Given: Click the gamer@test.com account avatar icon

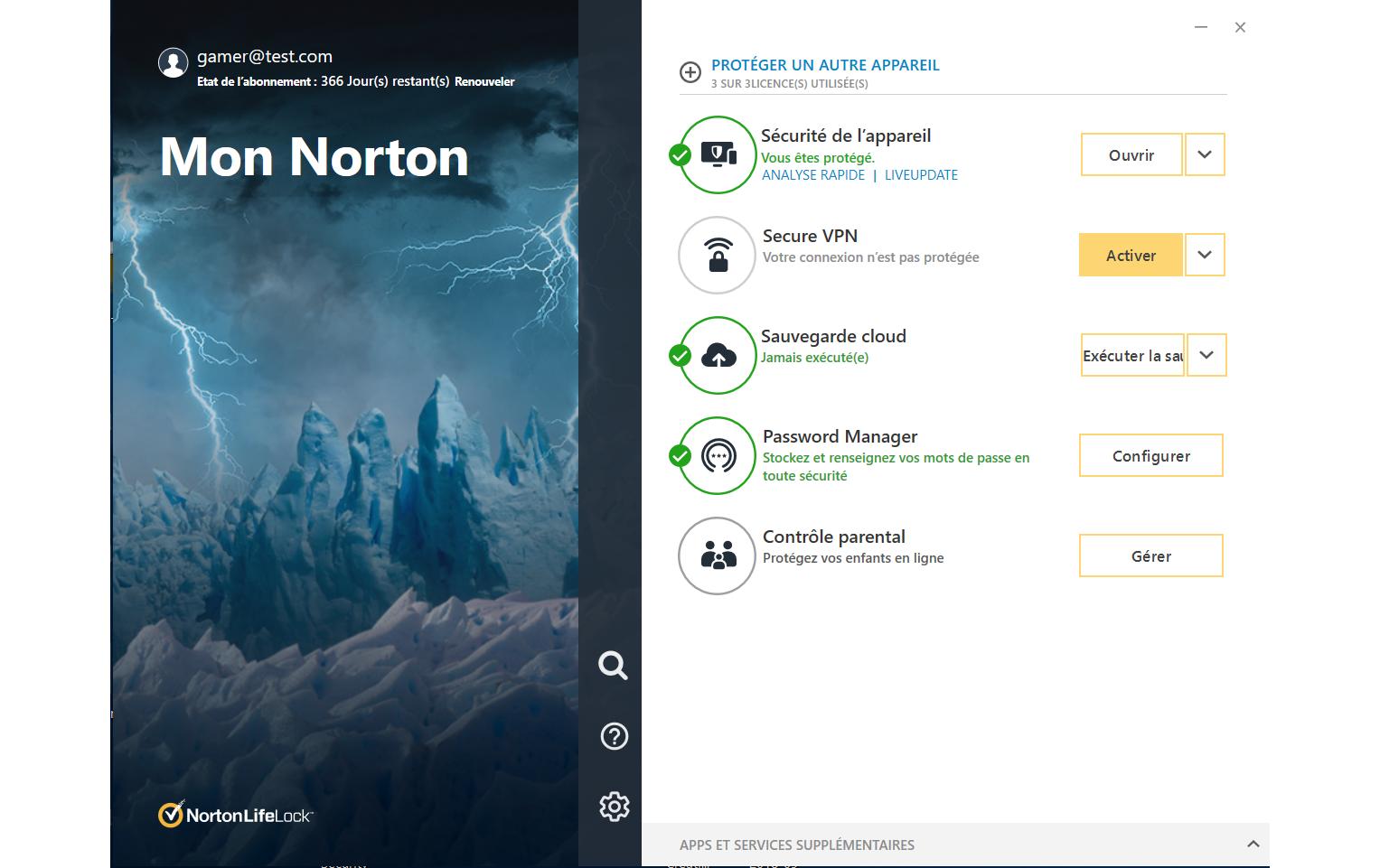Looking at the screenshot, I should (x=174, y=63).
